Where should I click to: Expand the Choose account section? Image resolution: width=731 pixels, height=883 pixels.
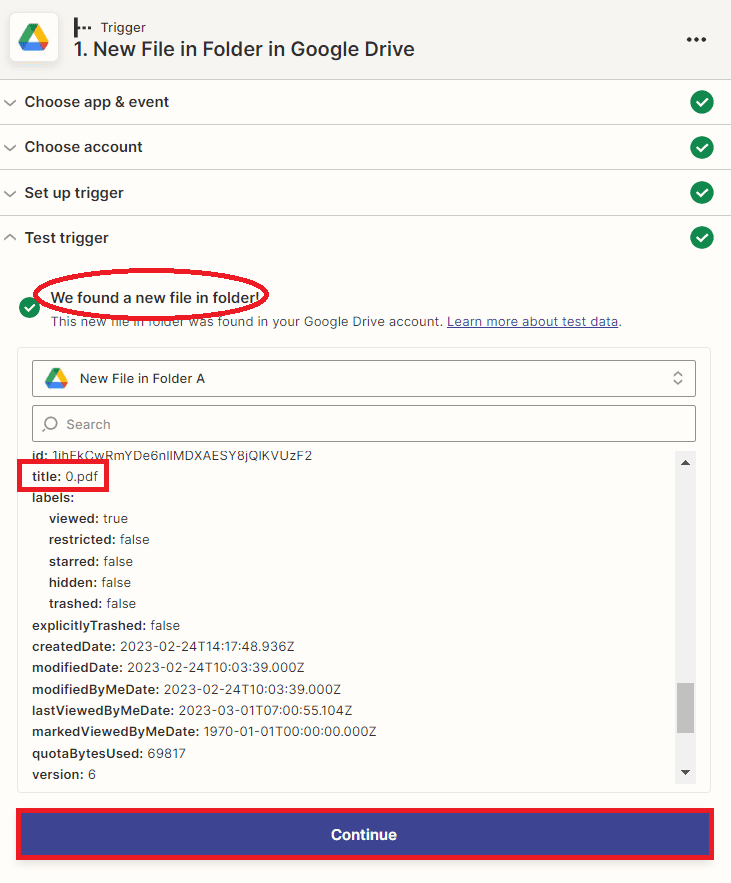tap(84, 147)
